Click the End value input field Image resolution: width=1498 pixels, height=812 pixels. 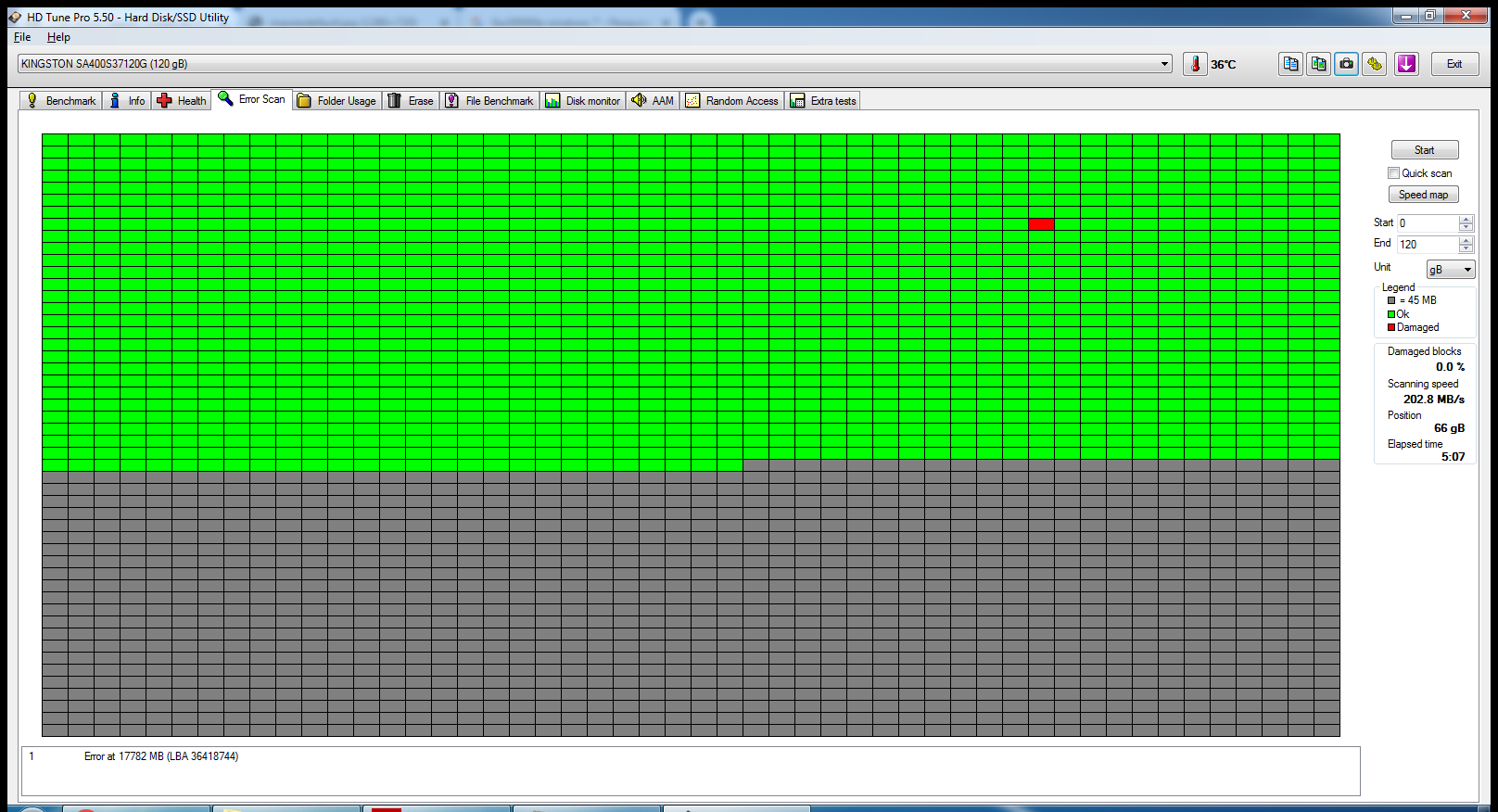[1428, 245]
